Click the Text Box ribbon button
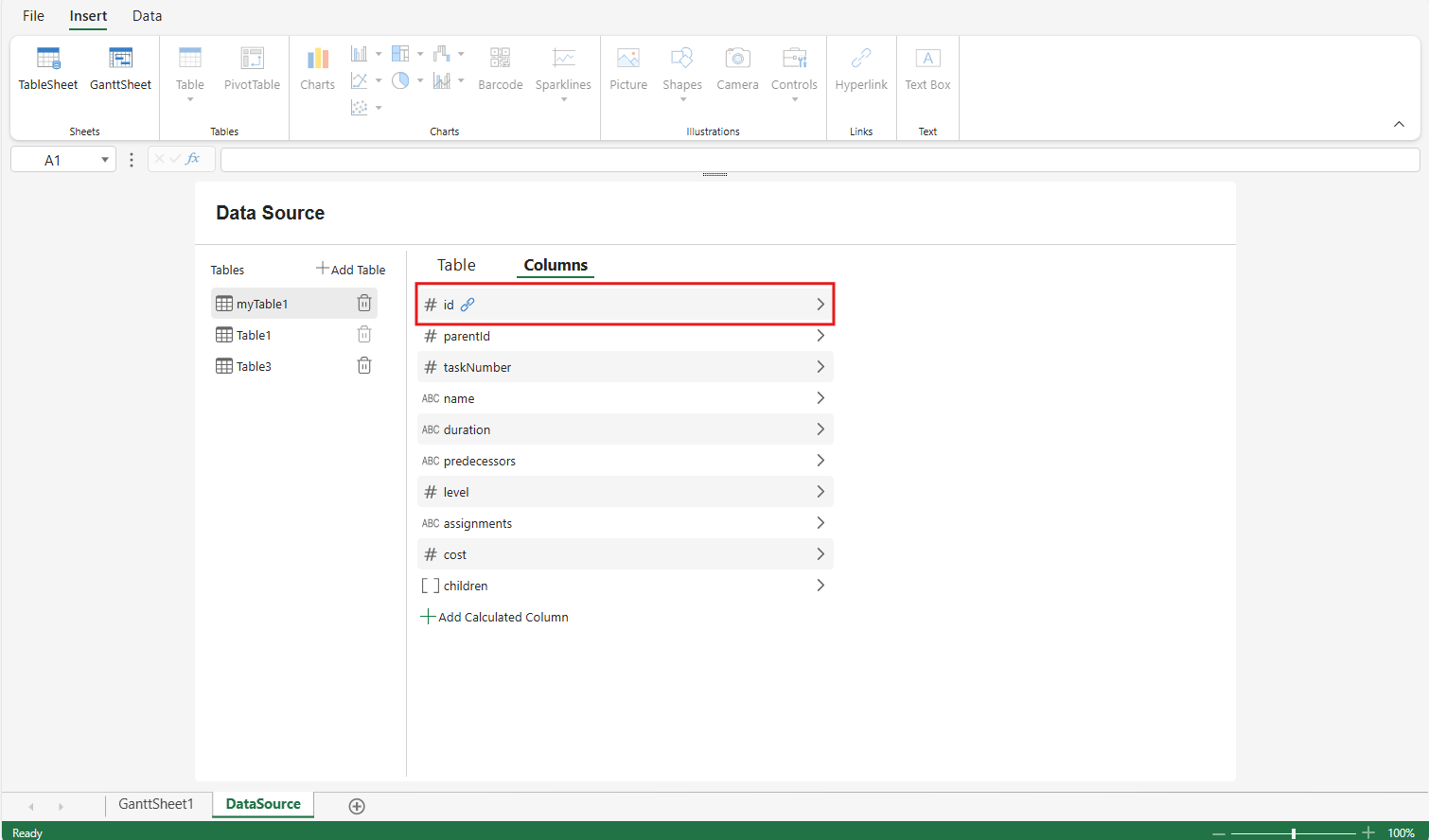Screen dimensions: 1429x840 pos(927,70)
